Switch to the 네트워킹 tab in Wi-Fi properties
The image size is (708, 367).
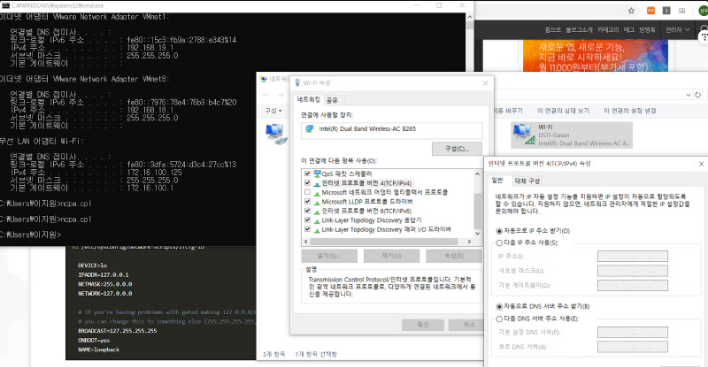tap(308, 100)
